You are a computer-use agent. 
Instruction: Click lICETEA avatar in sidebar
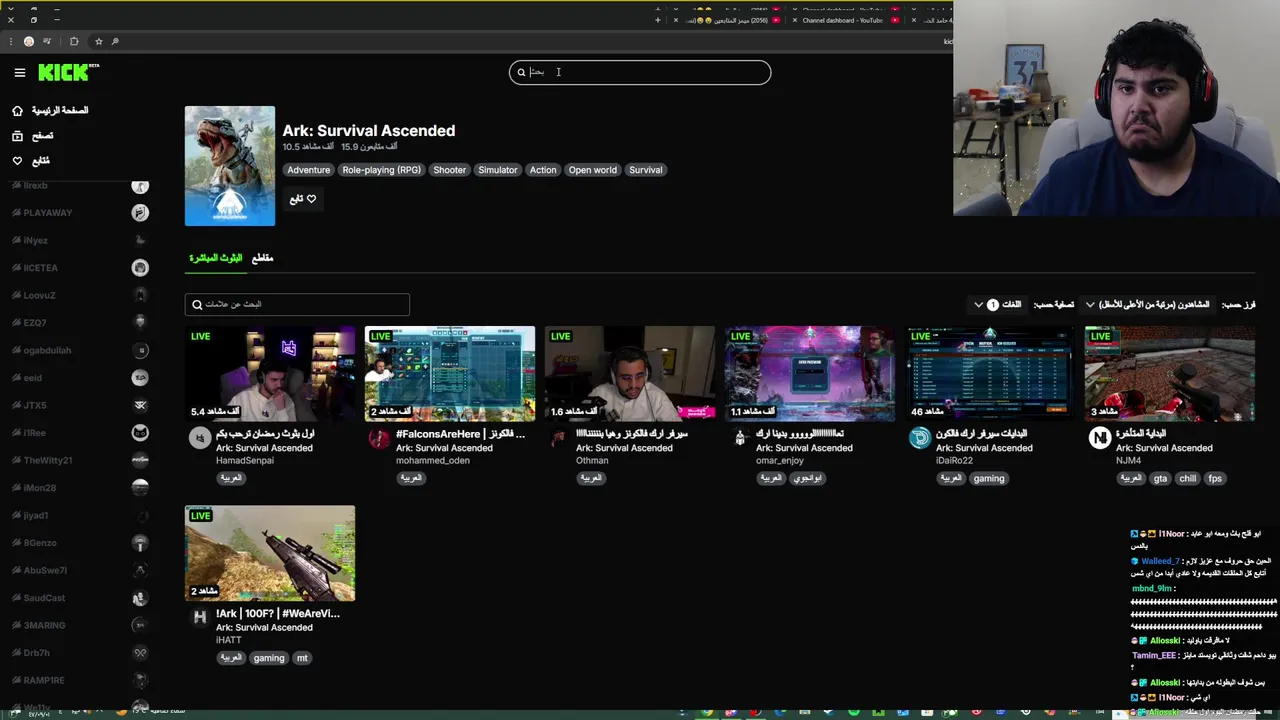click(x=140, y=267)
